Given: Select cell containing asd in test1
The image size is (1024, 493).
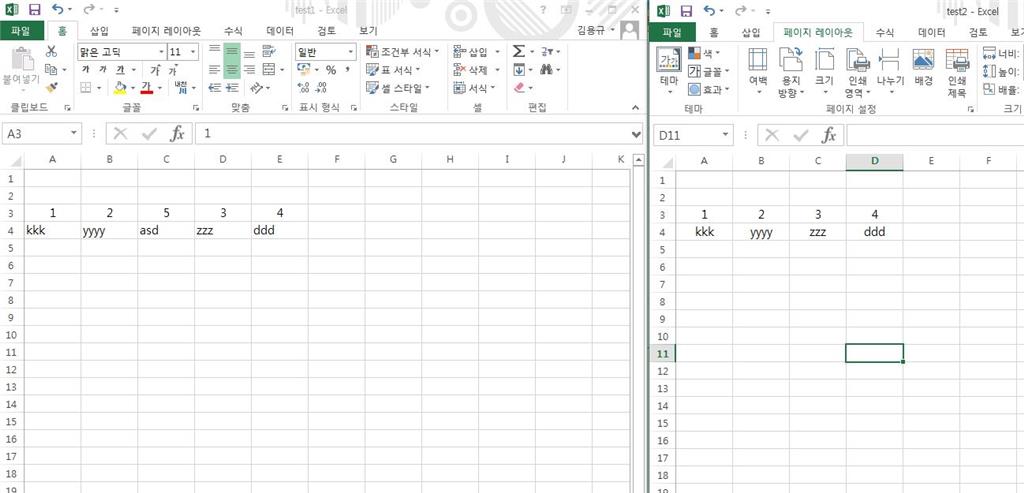Looking at the screenshot, I should click(166, 230).
